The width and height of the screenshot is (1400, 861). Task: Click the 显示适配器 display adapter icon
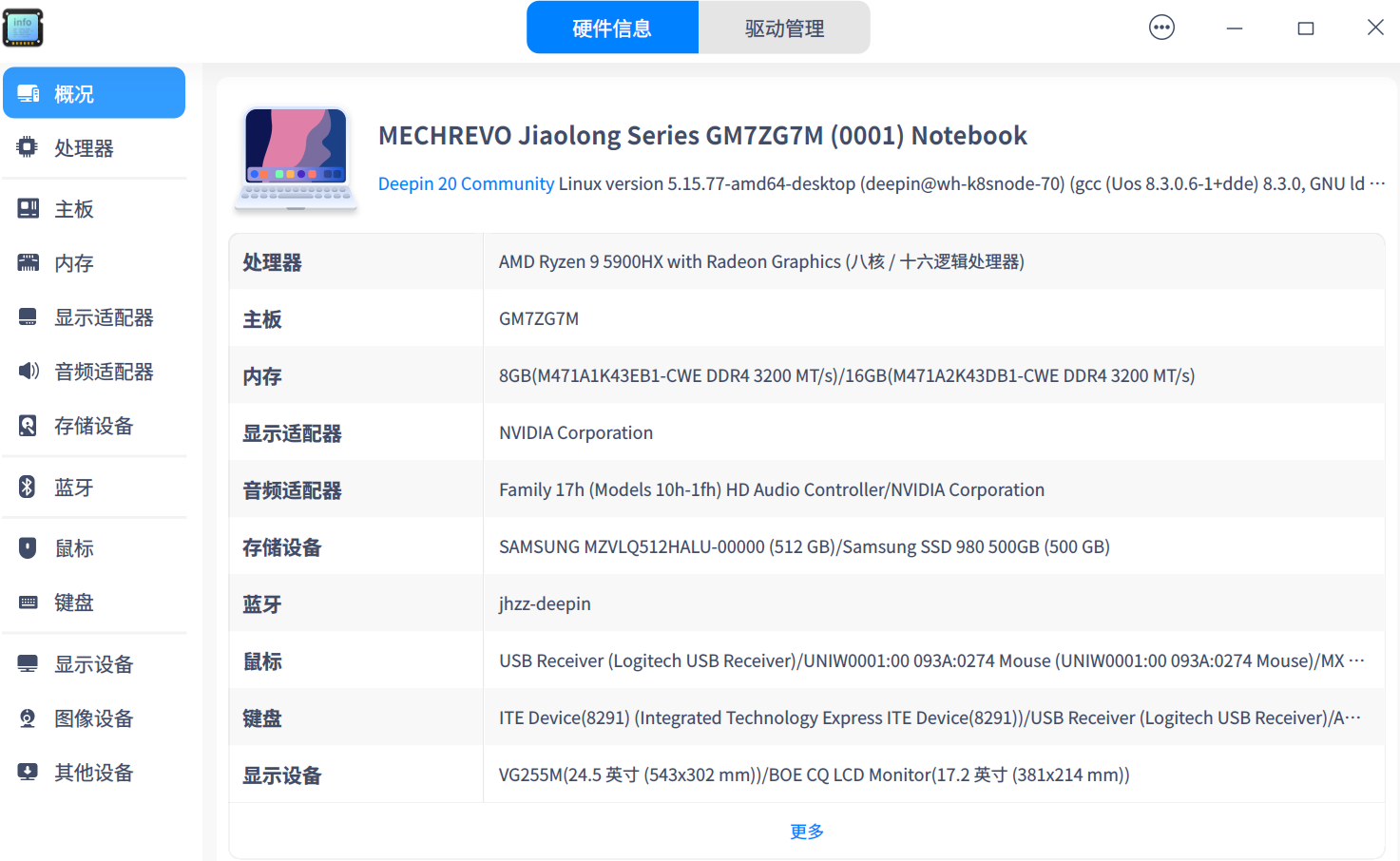click(x=29, y=316)
